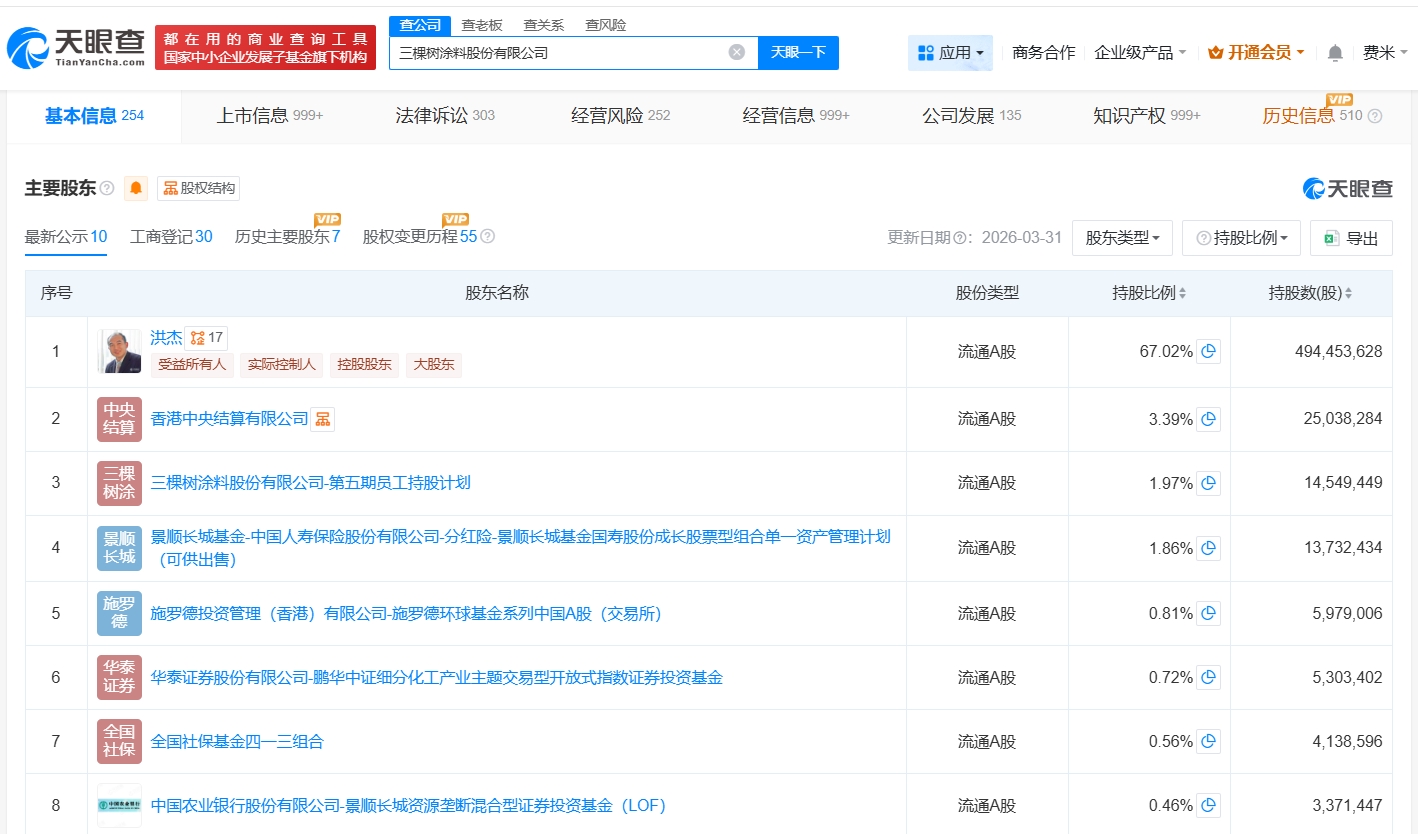Click the help icon beside 历史信息 510
1418x834 pixels.
1375,116
